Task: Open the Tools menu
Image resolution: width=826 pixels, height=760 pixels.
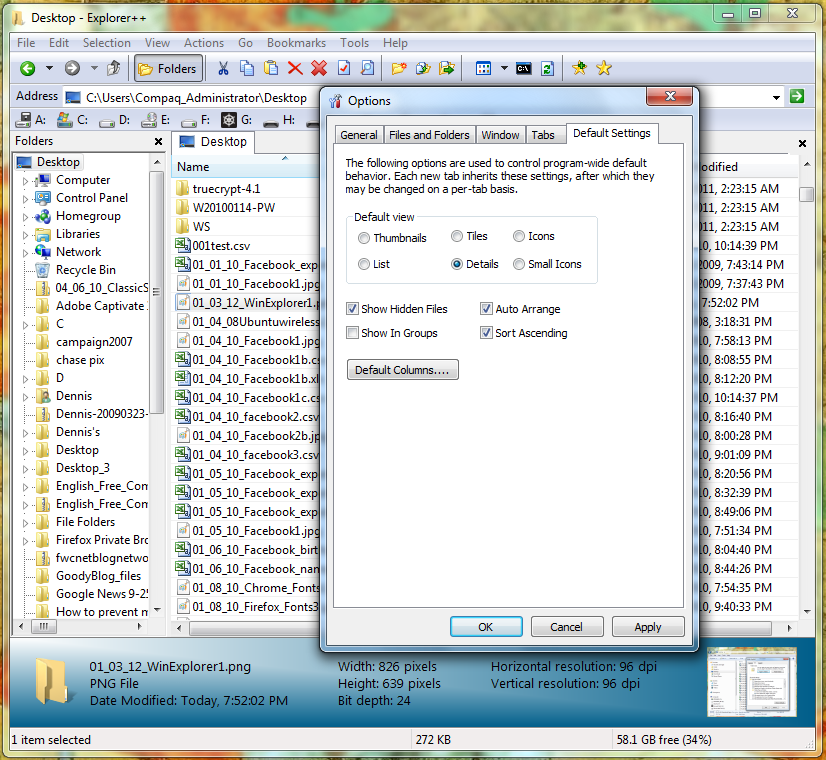Action: [x=354, y=43]
